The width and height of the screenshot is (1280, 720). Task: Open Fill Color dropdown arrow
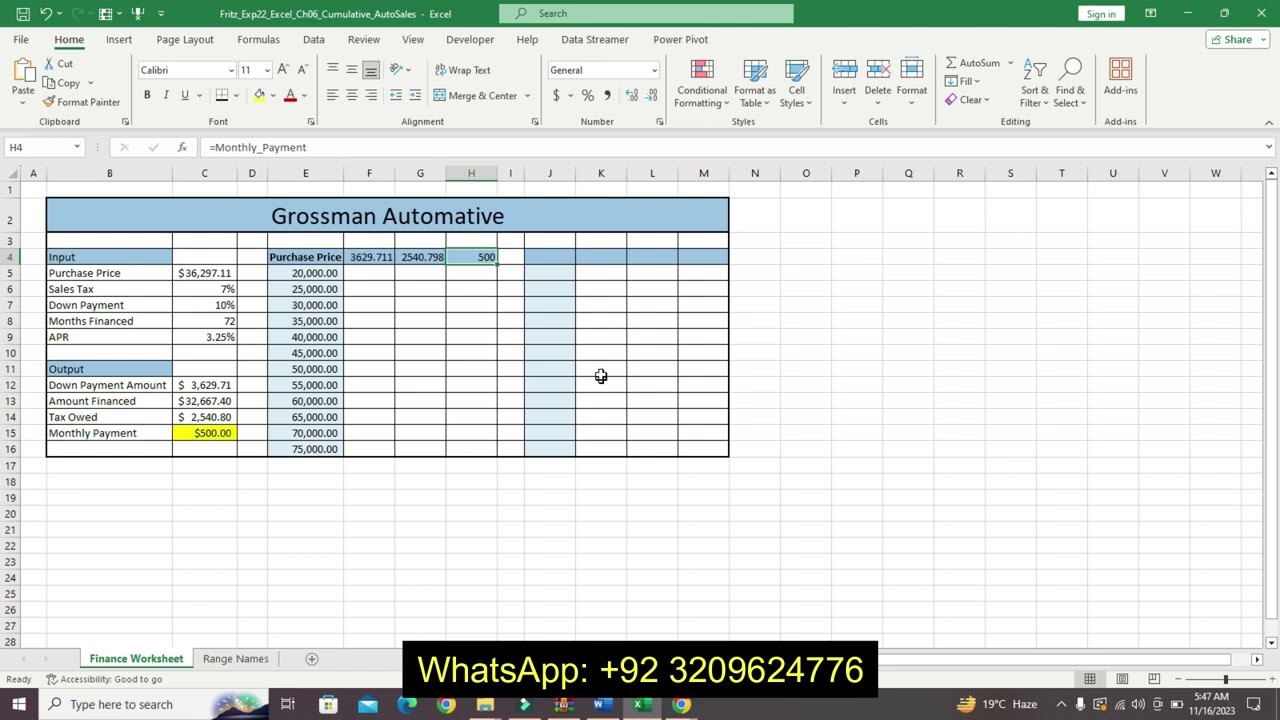pos(272,96)
